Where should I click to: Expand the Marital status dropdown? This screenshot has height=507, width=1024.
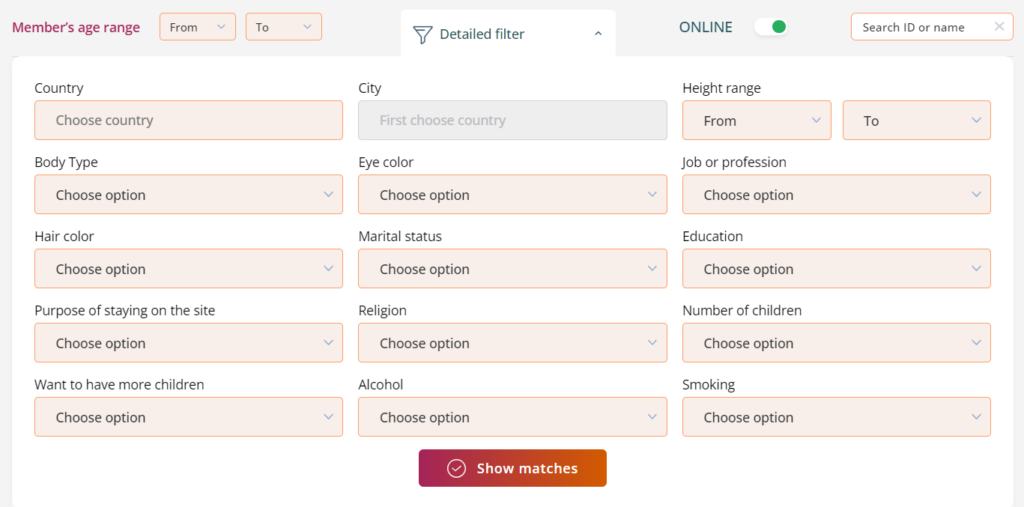(512, 269)
